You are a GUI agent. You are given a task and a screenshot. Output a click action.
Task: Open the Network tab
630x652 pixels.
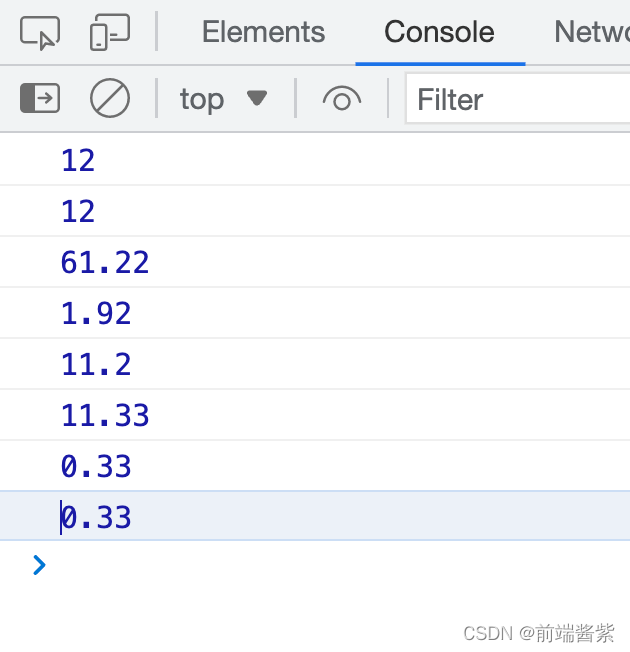591,32
